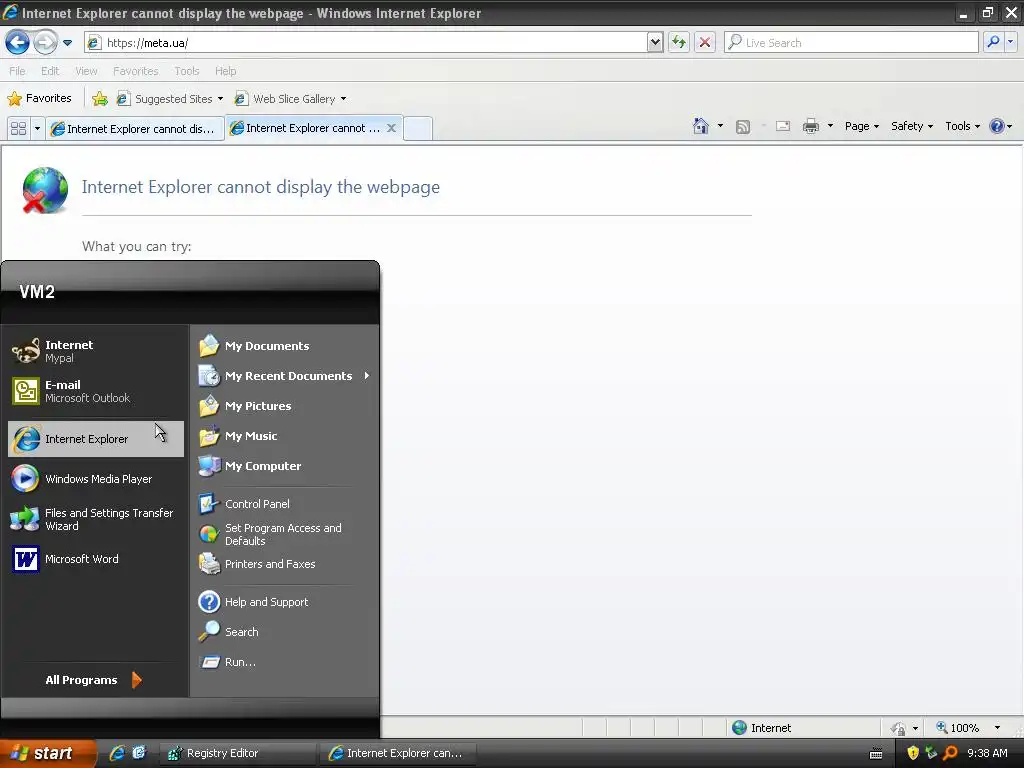Expand the Print options dropdown arrow

pyautogui.click(x=830, y=126)
